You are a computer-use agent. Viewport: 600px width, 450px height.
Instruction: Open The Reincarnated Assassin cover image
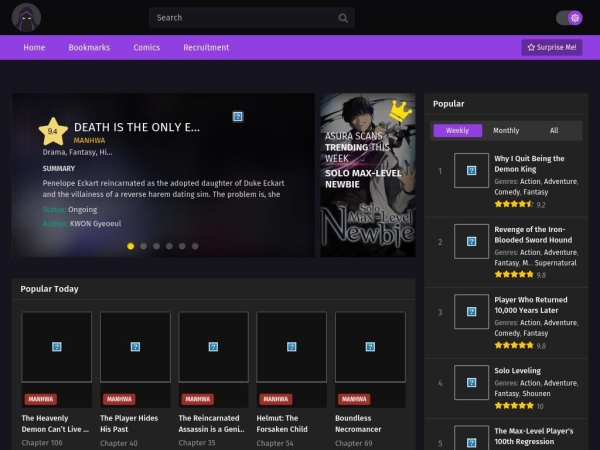(x=214, y=347)
